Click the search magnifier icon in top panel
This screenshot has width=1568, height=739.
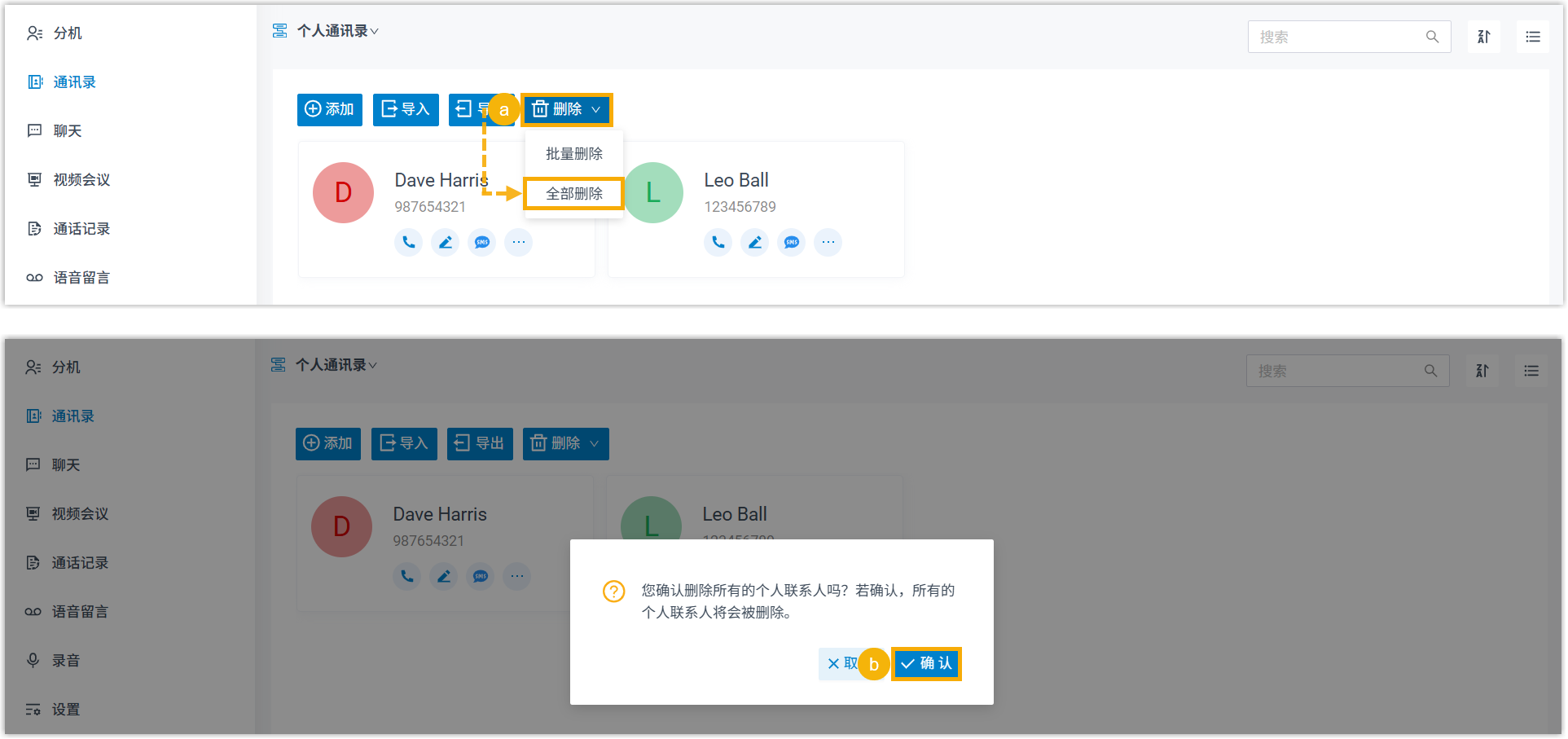tap(1432, 37)
